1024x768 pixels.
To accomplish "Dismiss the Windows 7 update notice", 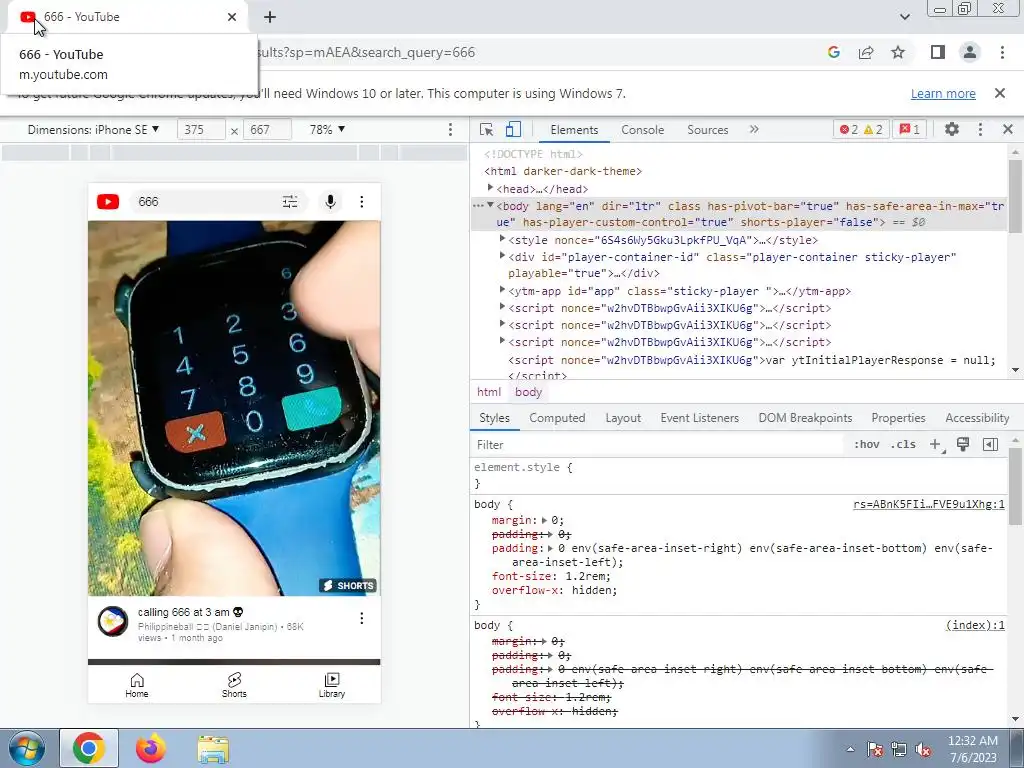I will coord(1000,93).
